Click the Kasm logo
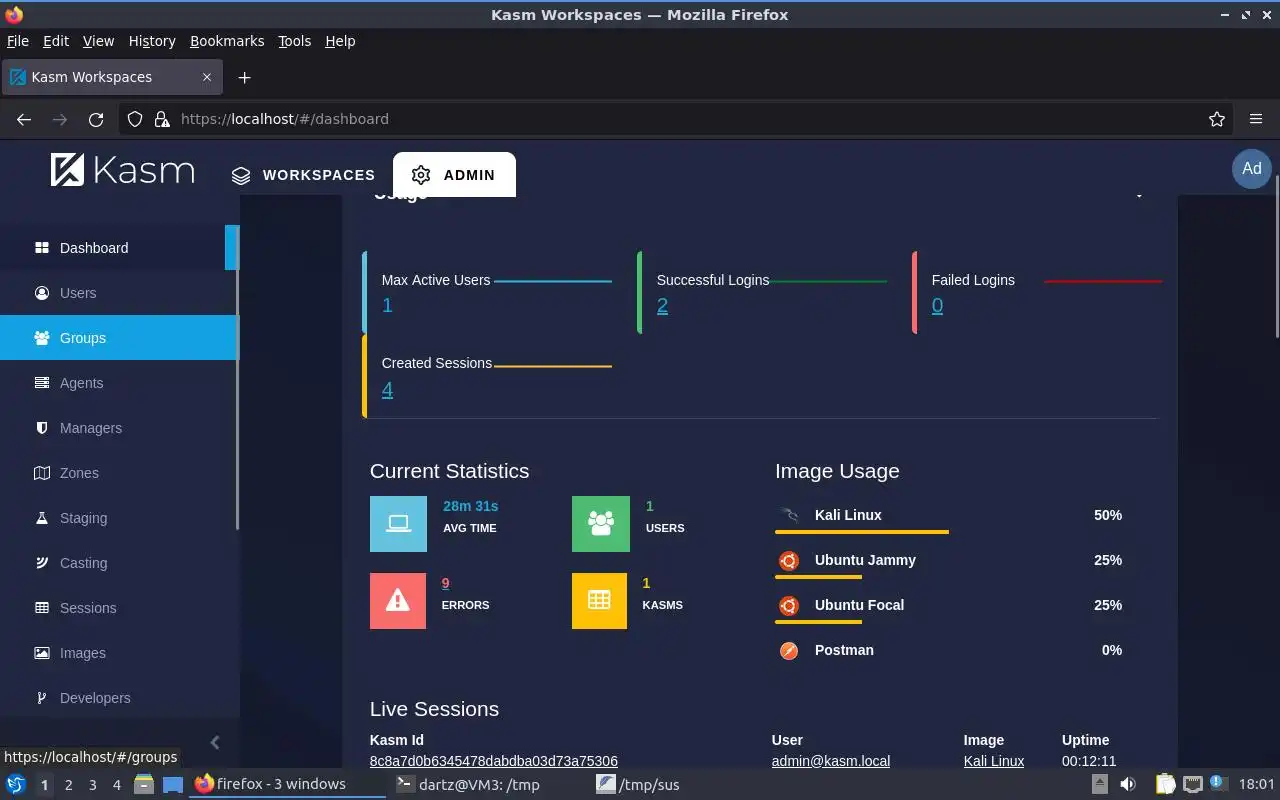This screenshot has width=1280, height=800. click(122, 170)
